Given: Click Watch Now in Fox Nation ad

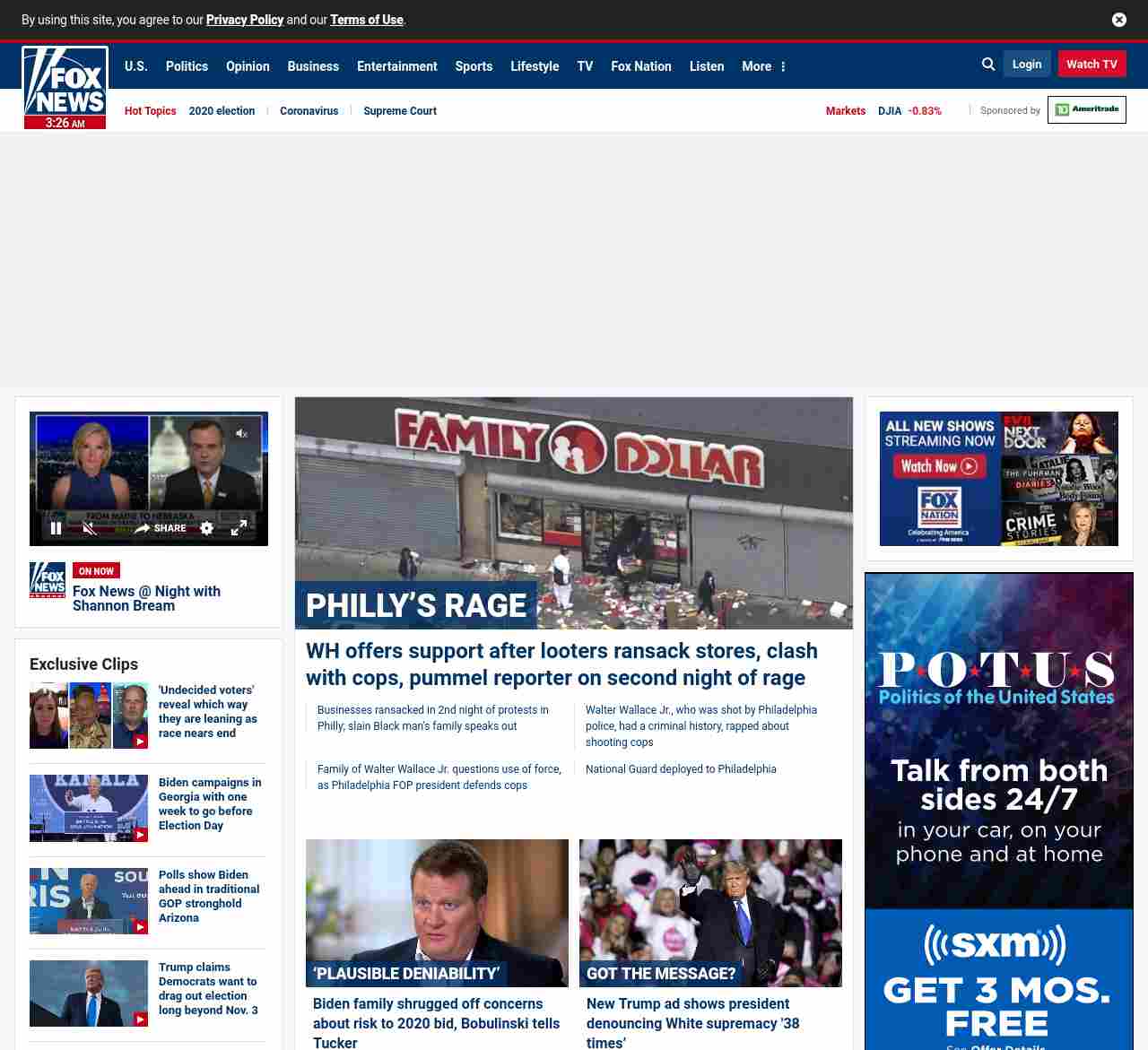Looking at the screenshot, I should 939,466.
